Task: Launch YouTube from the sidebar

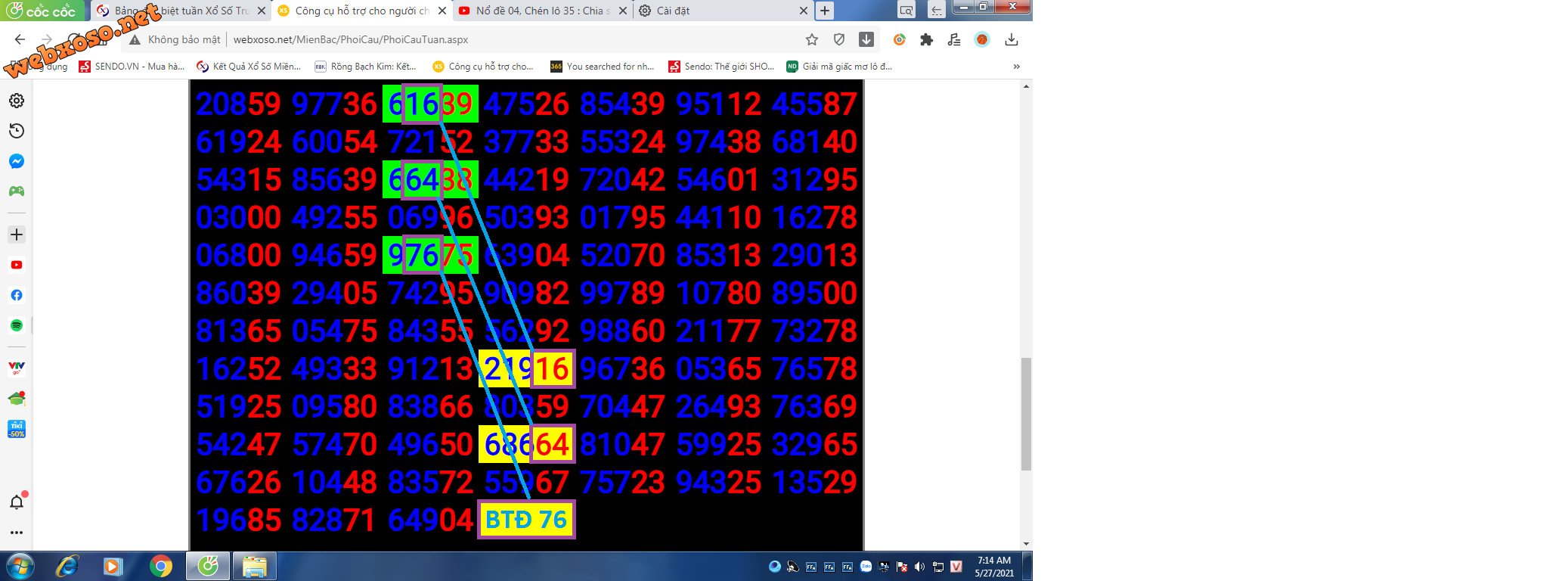Action: 17,265
